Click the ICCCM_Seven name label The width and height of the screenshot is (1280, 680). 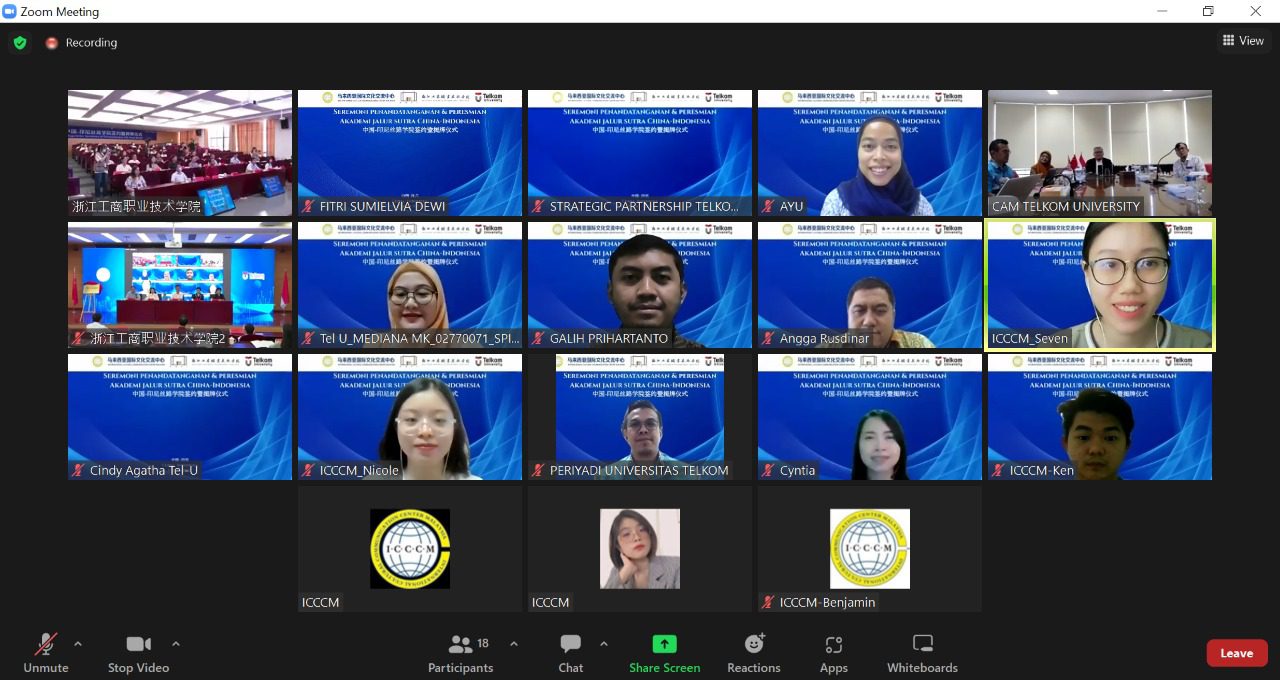[1030, 339]
